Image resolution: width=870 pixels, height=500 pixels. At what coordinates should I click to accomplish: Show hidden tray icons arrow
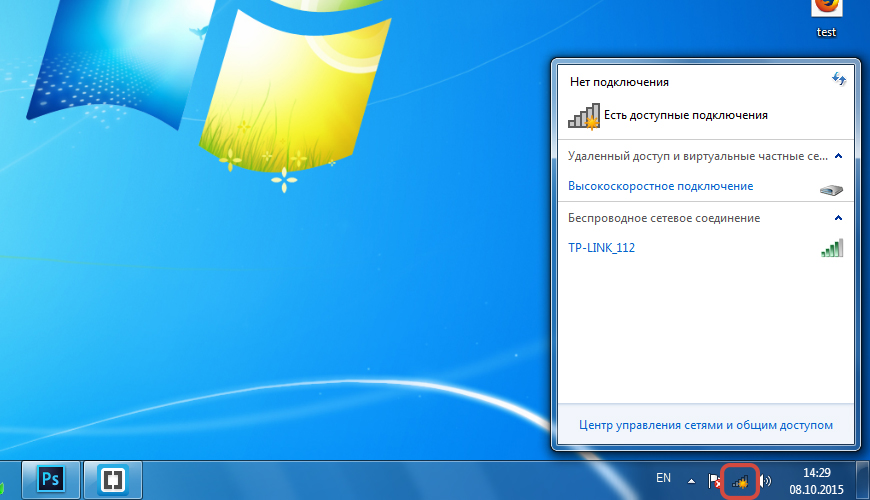(x=691, y=481)
